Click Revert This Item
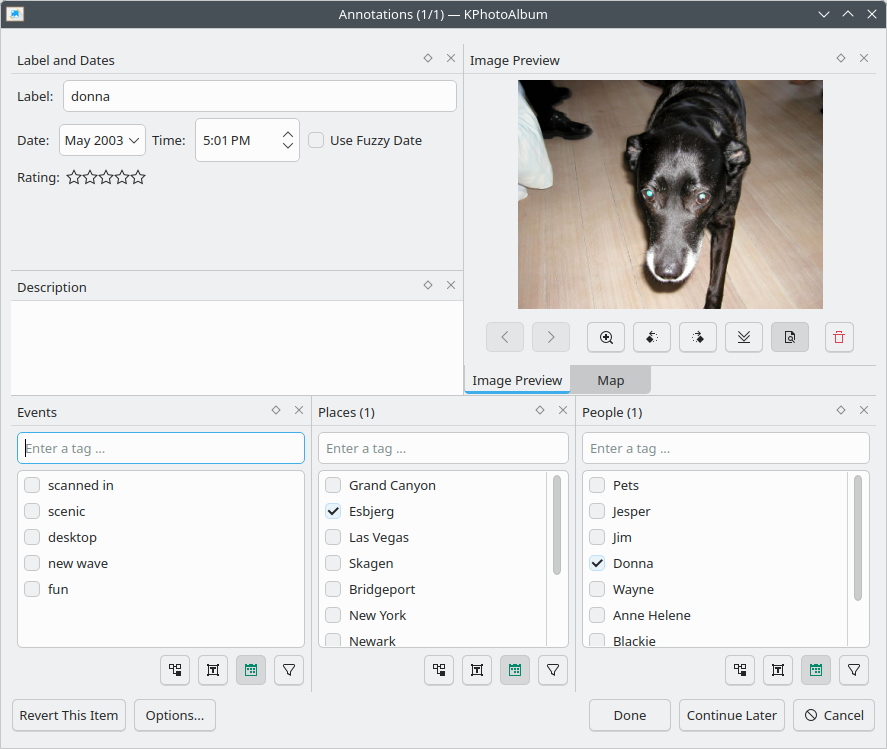Screen dimensions: 887x749 pos(69,716)
